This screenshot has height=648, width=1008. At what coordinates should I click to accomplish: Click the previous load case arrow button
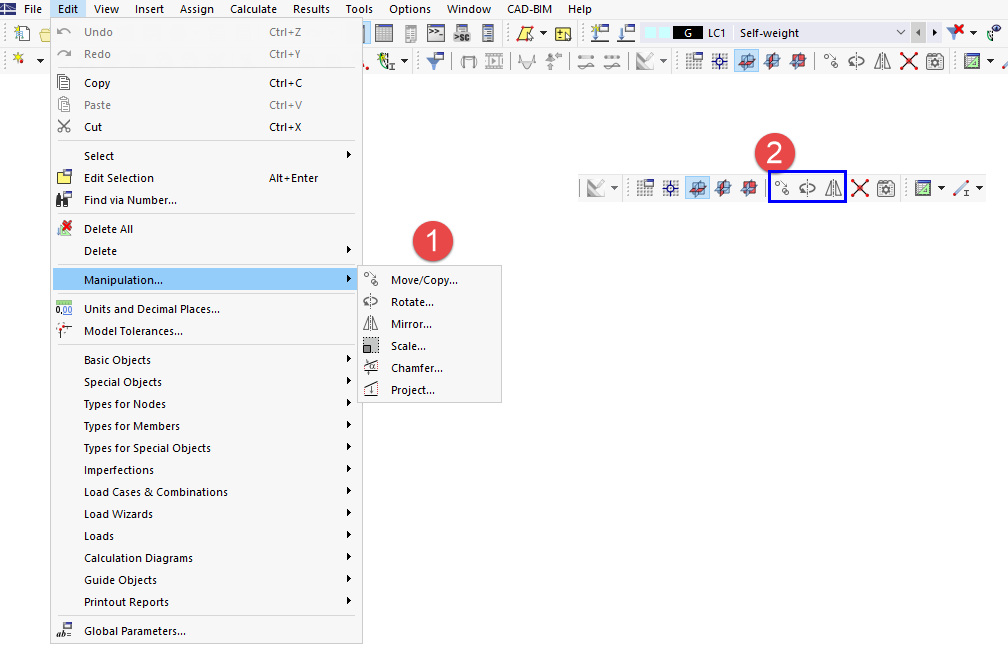pos(918,31)
